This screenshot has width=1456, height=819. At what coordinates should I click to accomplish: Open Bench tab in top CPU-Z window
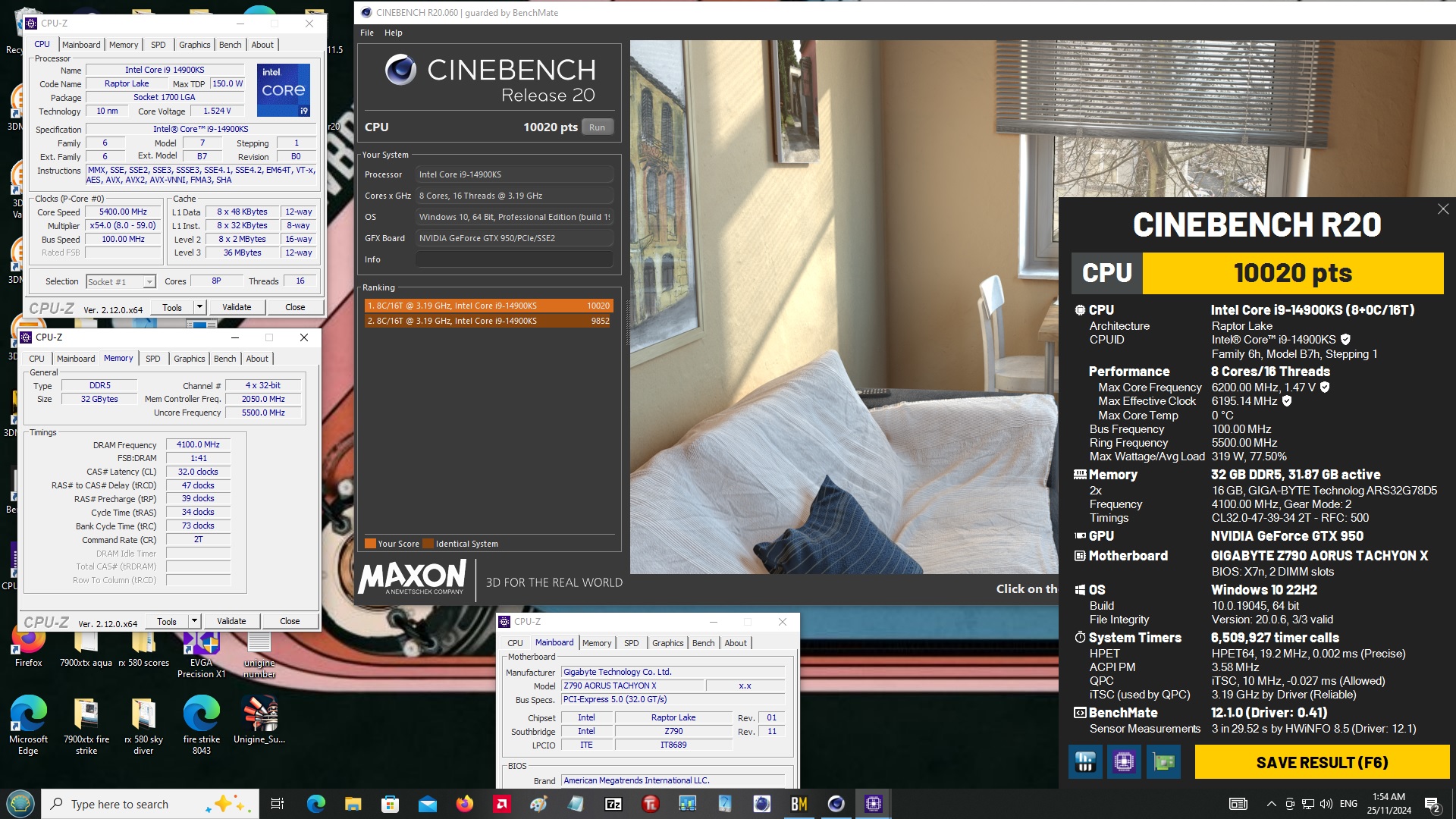pyautogui.click(x=231, y=45)
